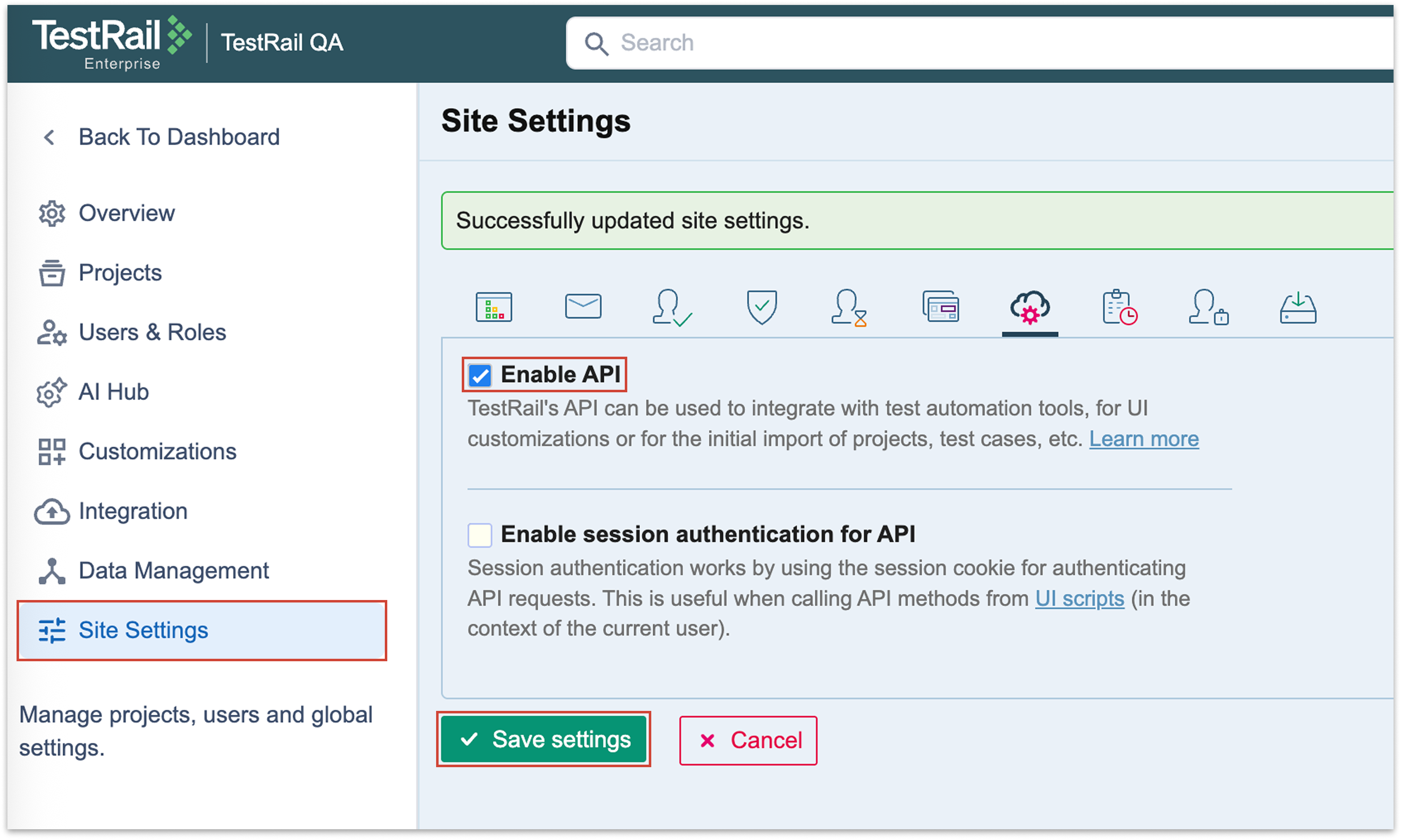Open the UI scripts link
1401x840 pixels.
(1079, 599)
